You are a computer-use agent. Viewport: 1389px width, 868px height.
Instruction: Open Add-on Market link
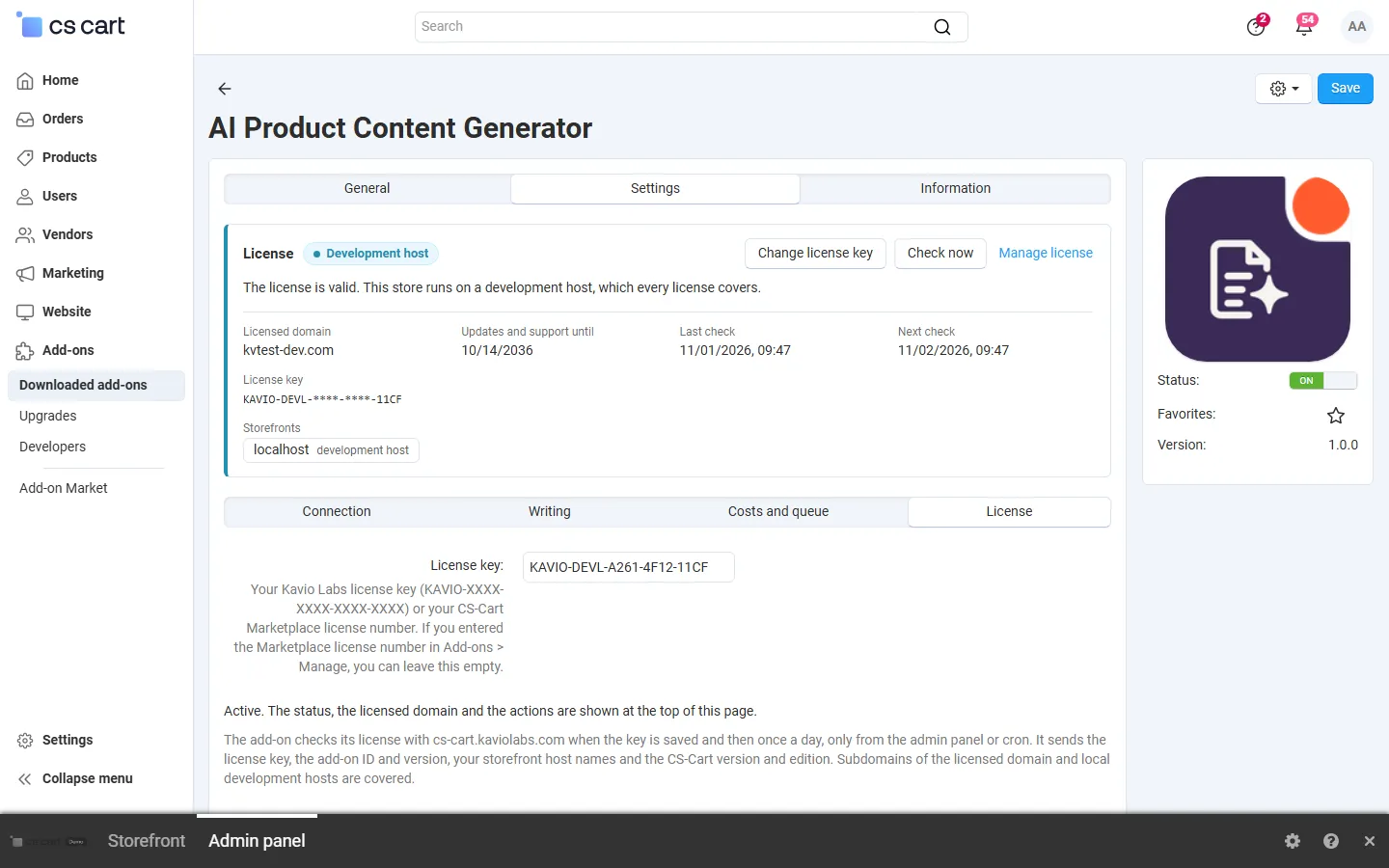[63, 489]
